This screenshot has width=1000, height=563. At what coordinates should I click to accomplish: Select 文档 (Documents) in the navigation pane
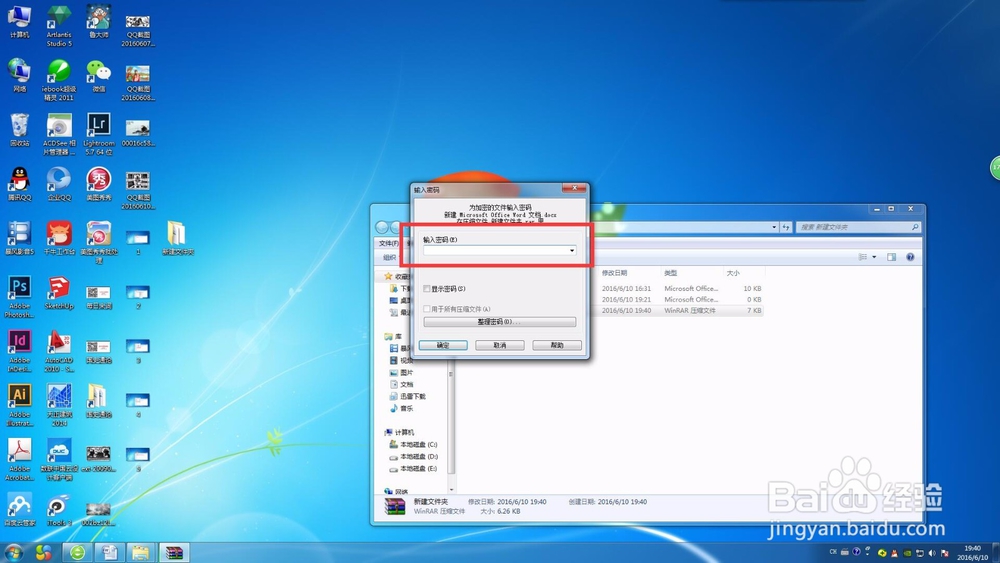click(x=402, y=384)
